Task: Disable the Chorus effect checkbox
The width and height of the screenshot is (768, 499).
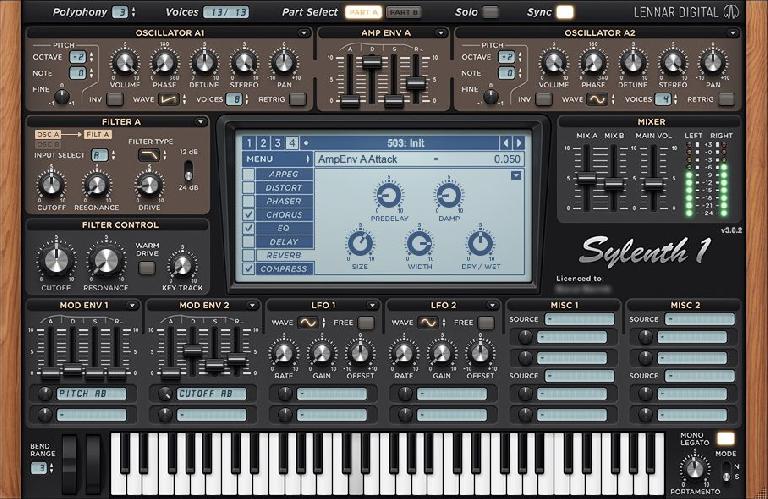Action: coord(248,214)
